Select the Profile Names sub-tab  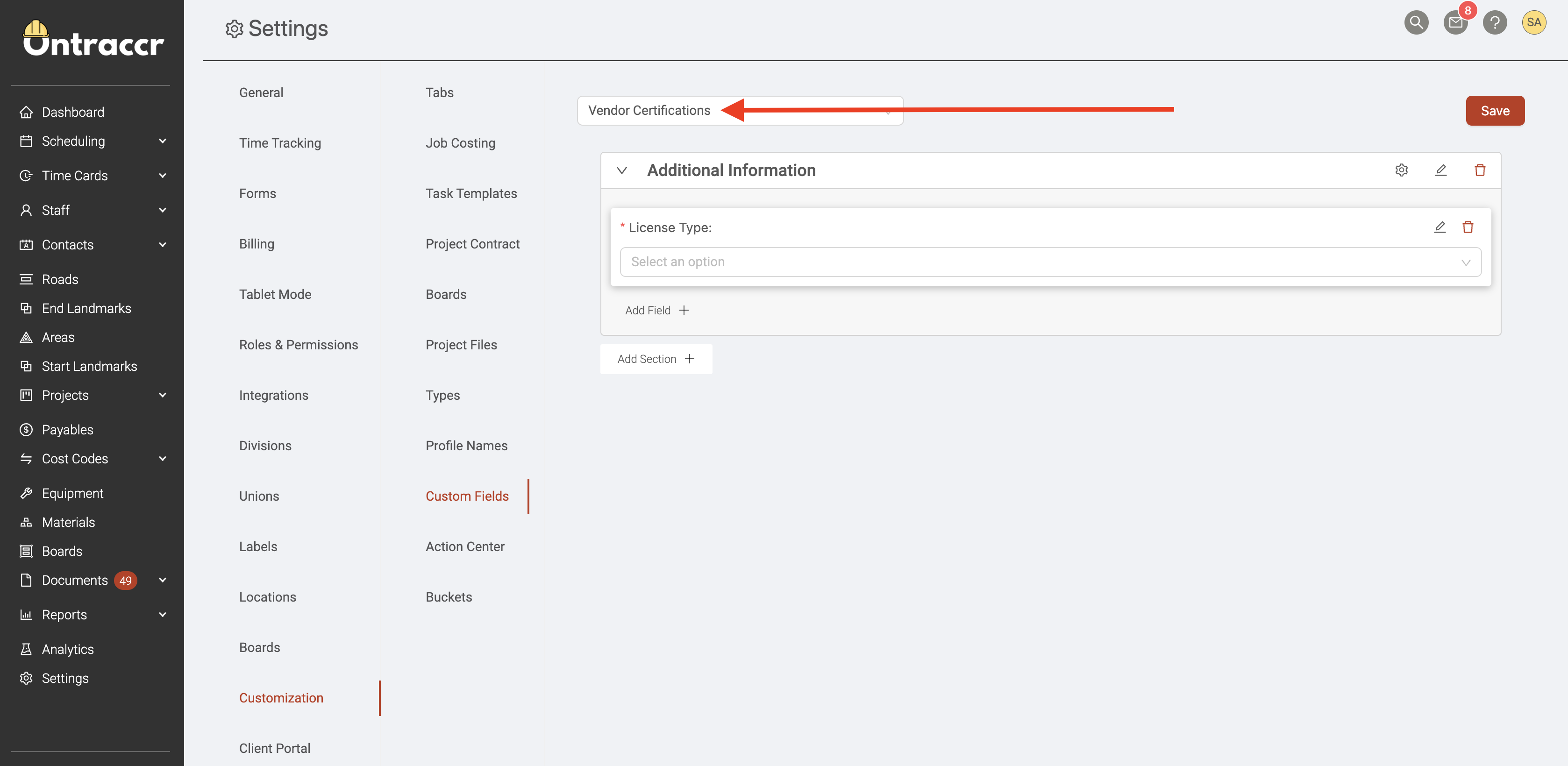[466, 446]
